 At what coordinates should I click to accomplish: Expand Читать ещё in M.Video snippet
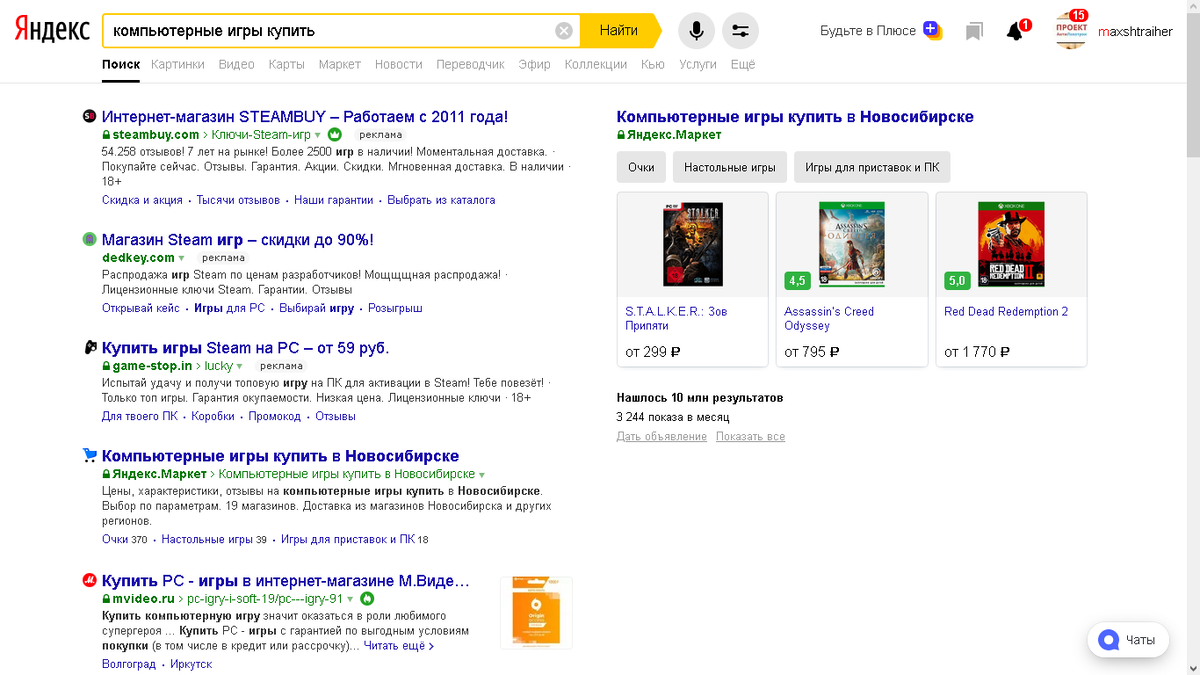pyautogui.click(x=399, y=646)
